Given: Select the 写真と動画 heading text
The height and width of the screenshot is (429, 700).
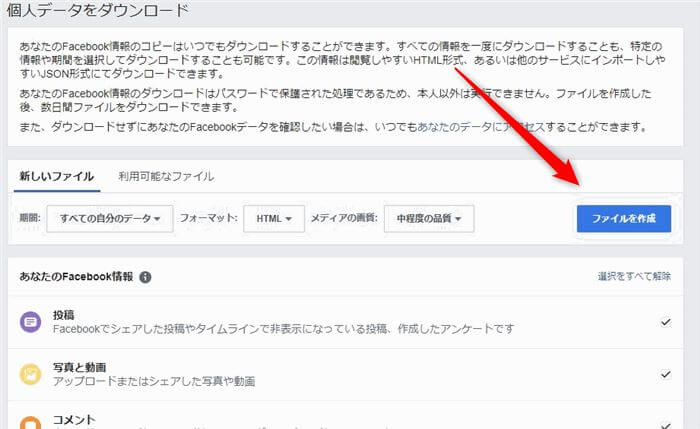Looking at the screenshot, I should point(79,367).
